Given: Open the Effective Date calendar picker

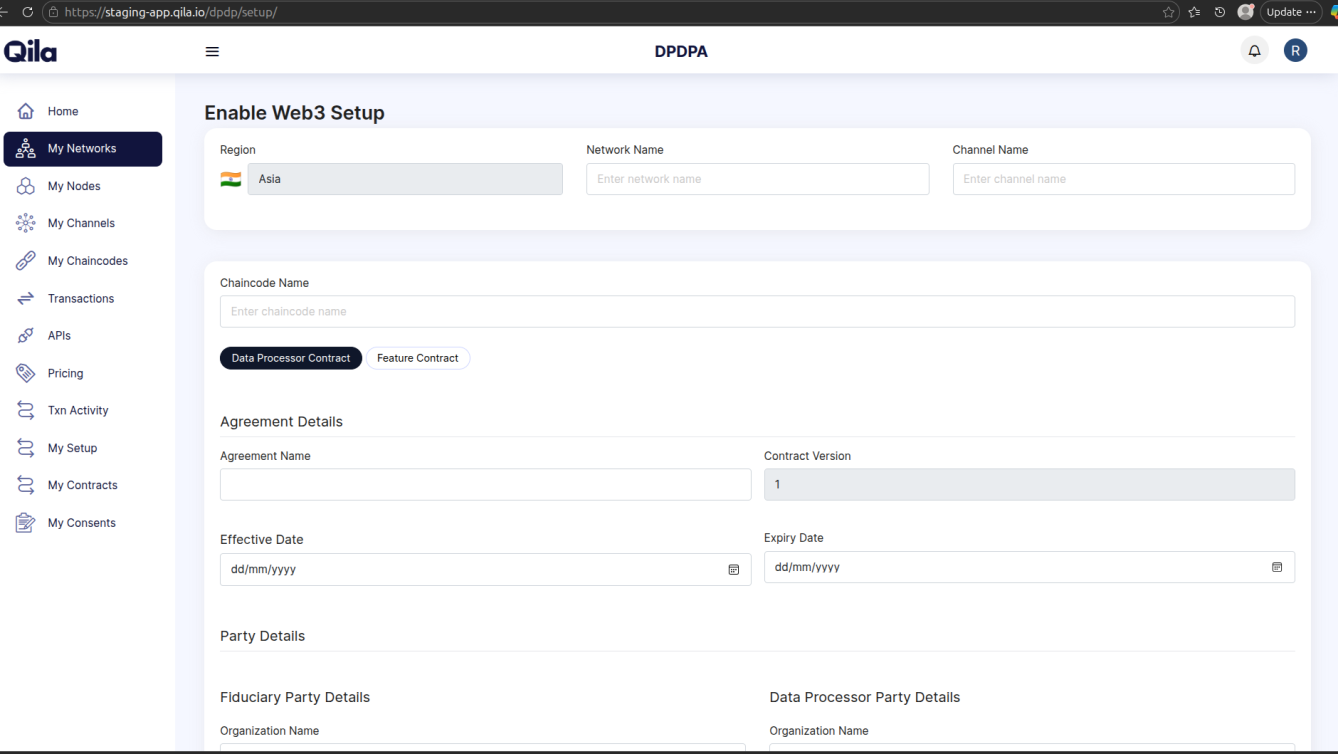Looking at the screenshot, I should pyautogui.click(x=734, y=569).
